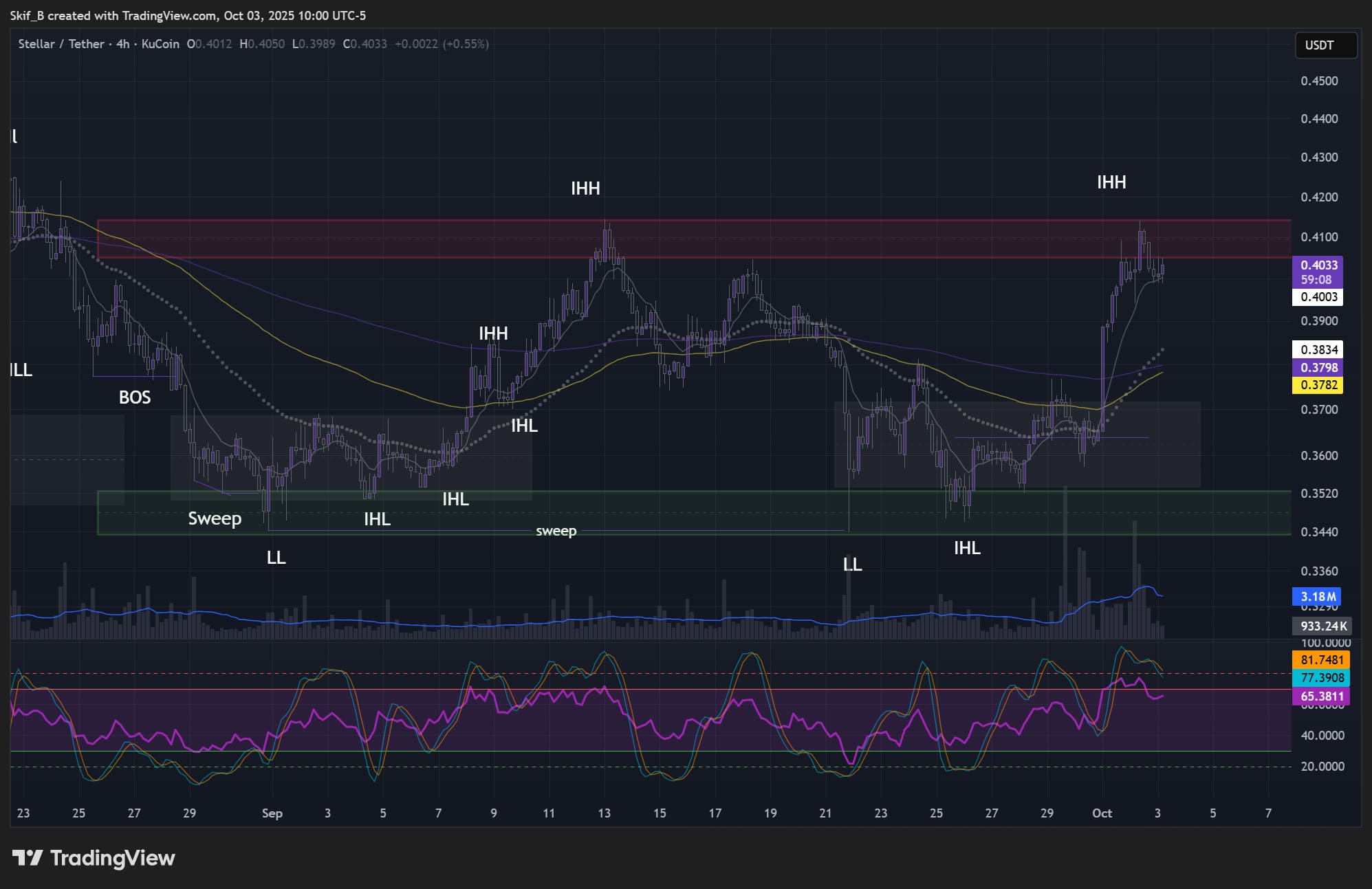Select the lowercase sweep line label
This screenshot has height=889, width=1372.
click(x=556, y=531)
